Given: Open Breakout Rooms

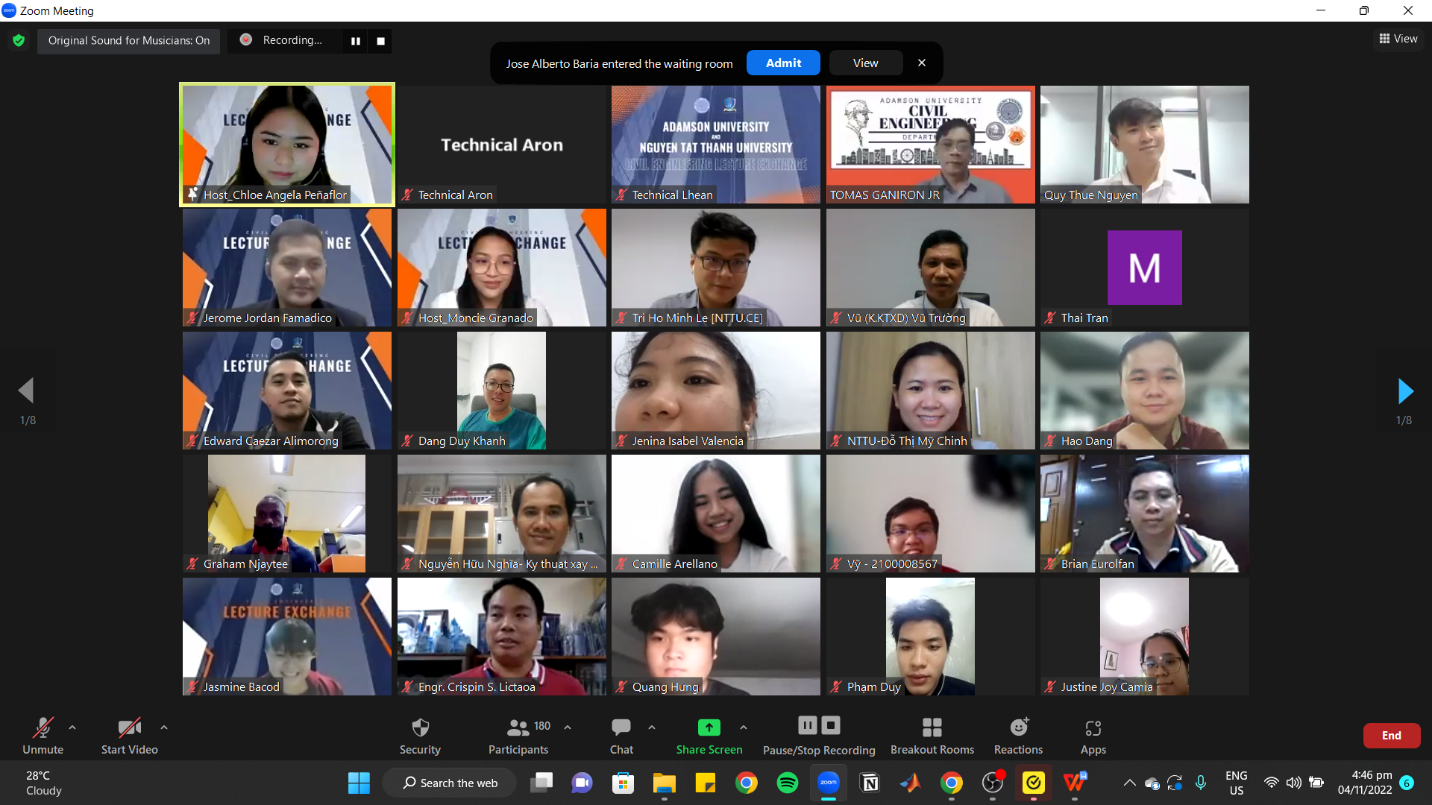Looking at the screenshot, I should point(932,735).
